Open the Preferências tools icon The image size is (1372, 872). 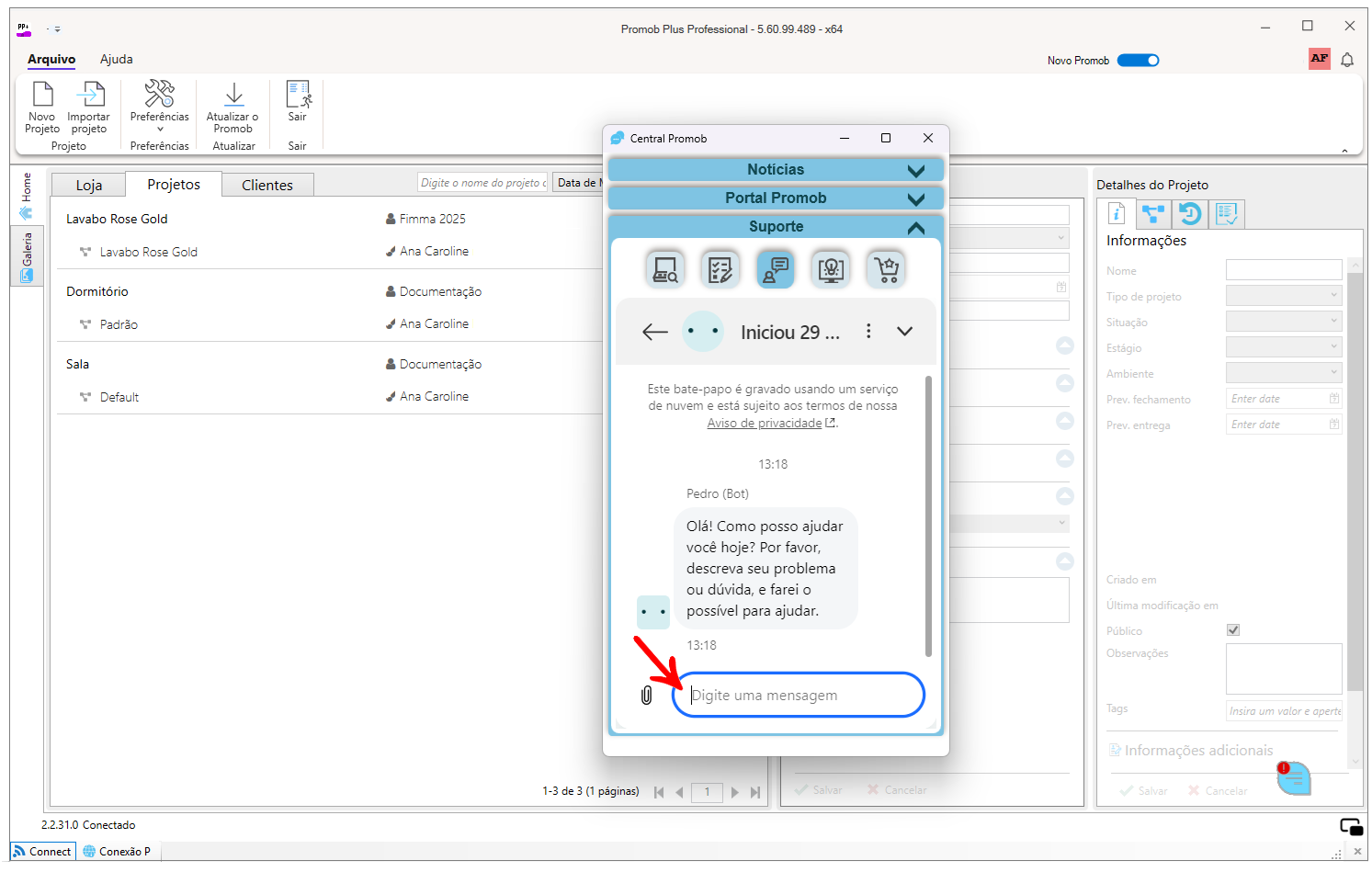159,94
